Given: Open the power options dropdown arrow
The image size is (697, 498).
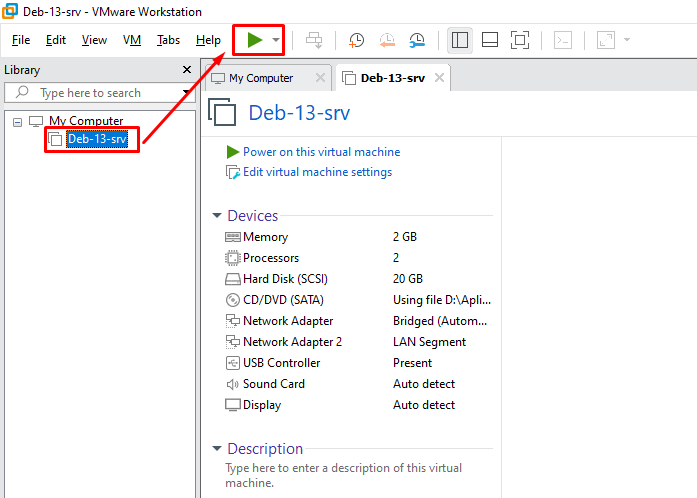Looking at the screenshot, I should point(276,40).
